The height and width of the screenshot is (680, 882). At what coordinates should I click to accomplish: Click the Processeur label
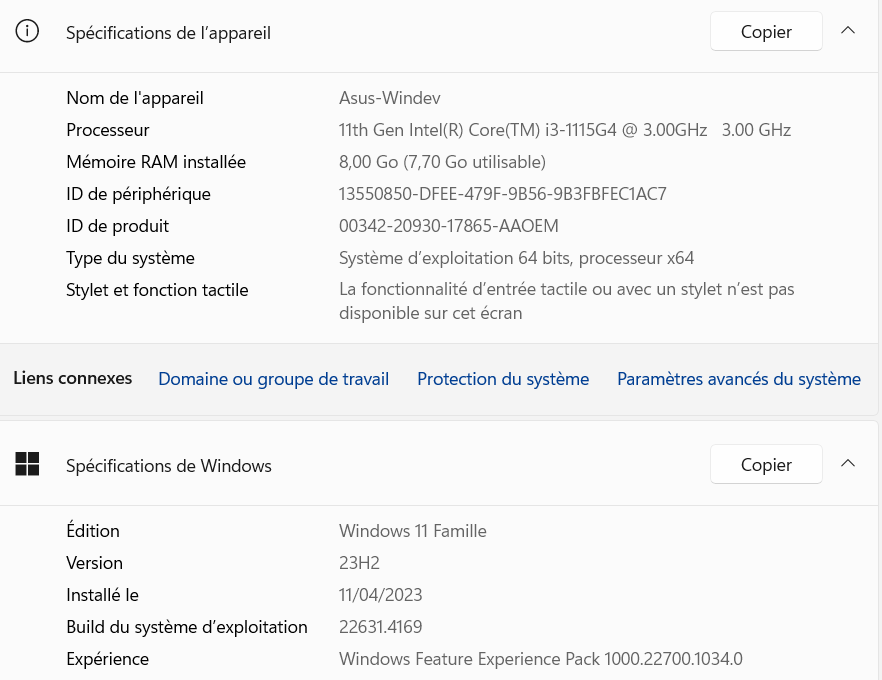(x=108, y=130)
